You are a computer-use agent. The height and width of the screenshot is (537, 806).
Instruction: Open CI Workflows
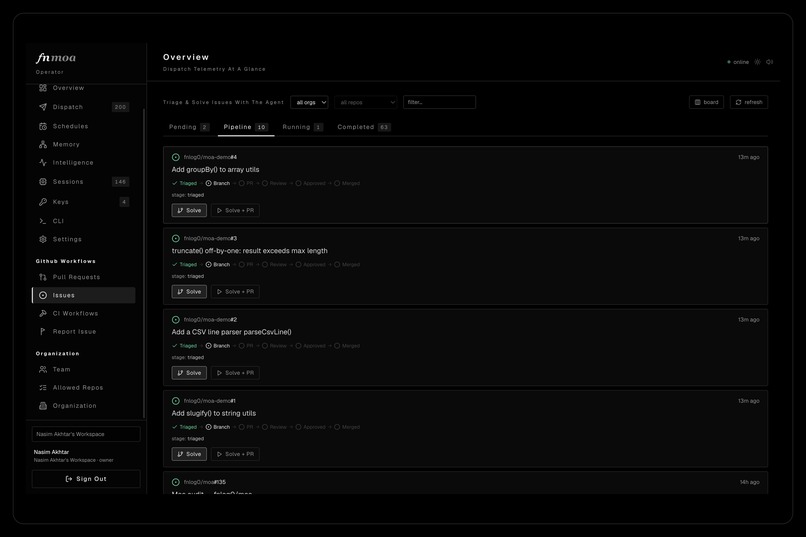pyautogui.click(x=83, y=313)
